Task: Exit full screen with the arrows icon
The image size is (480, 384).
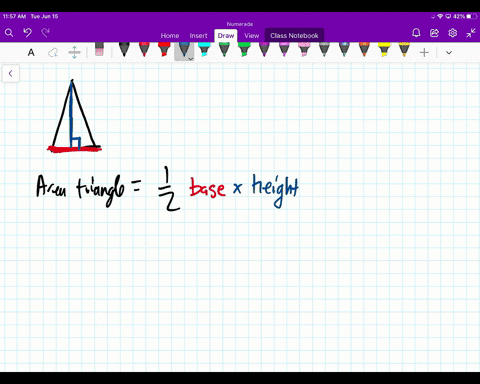Action: coord(471,33)
